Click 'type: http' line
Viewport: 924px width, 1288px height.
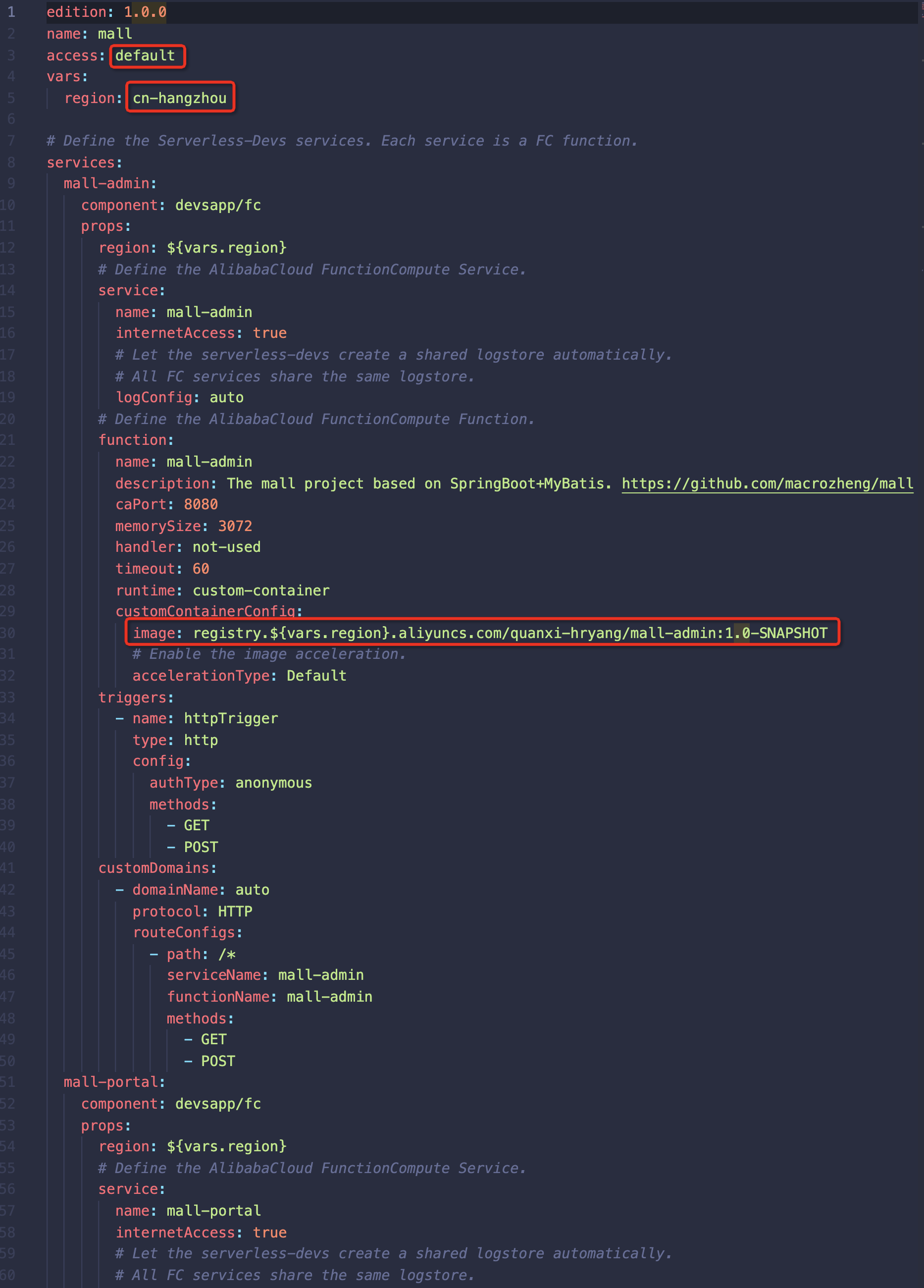[x=175, y=740]
